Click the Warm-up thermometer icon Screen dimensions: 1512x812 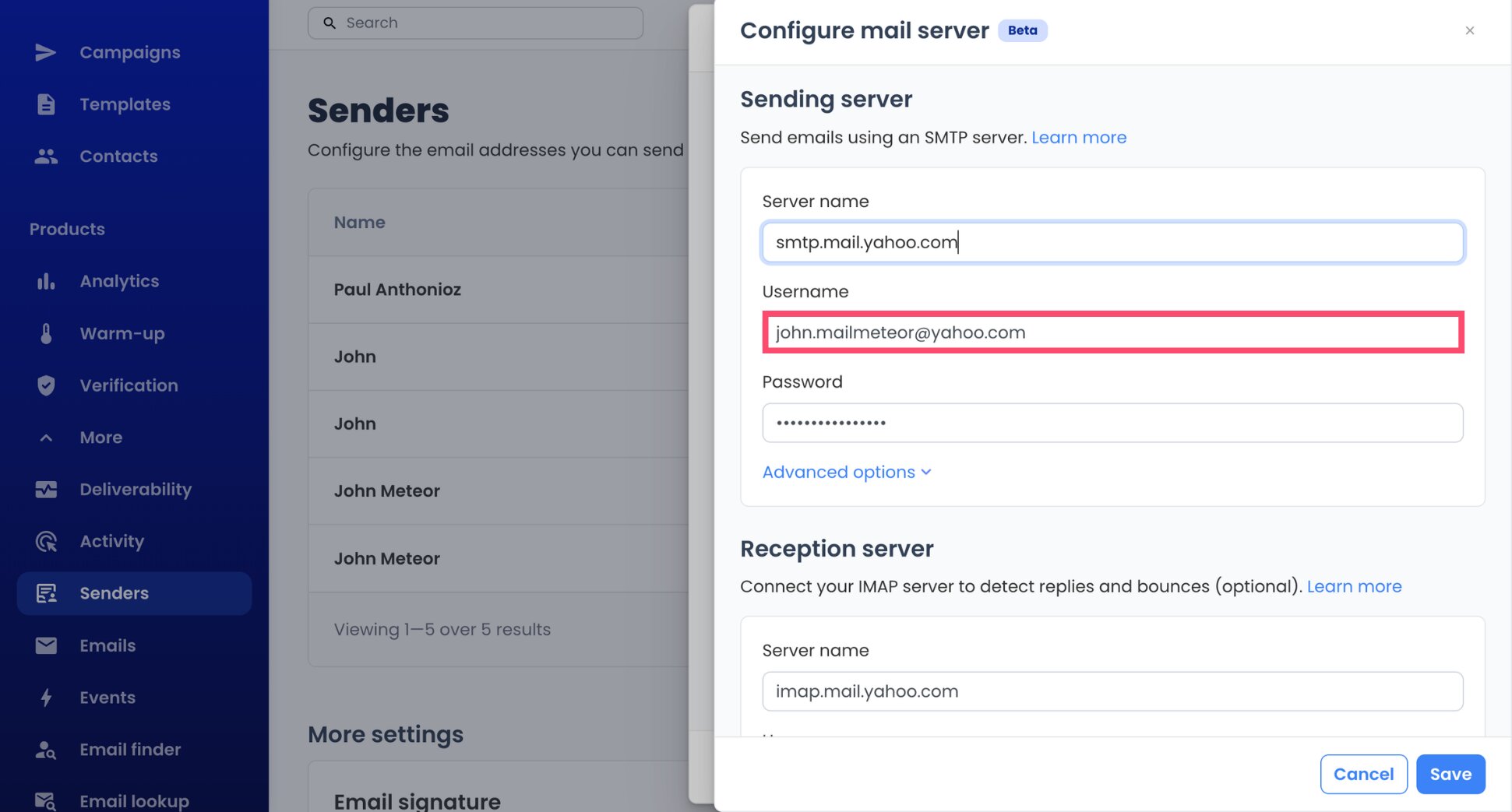click(x=46, y=333)
